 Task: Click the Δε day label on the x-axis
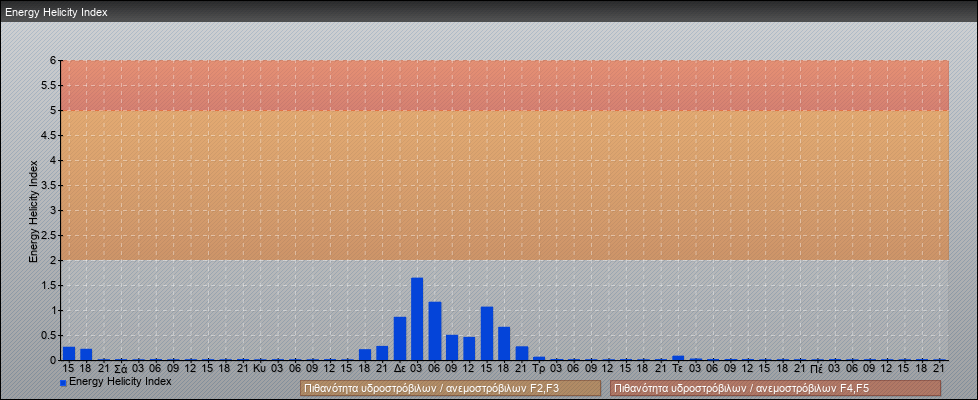(x=400, y=368)
